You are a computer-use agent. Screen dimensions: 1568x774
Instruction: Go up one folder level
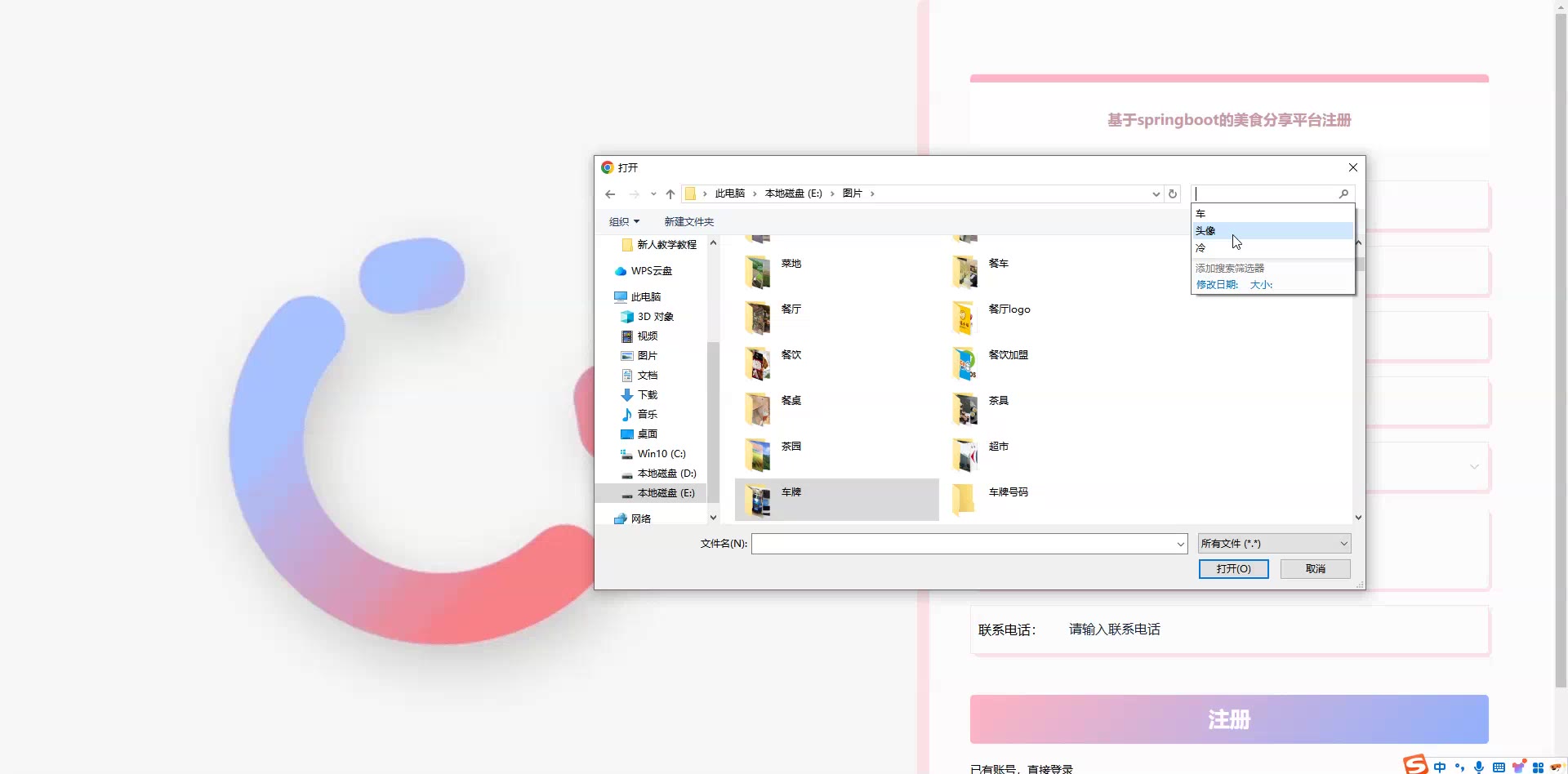pyautogui.click(x=670, y=194)
